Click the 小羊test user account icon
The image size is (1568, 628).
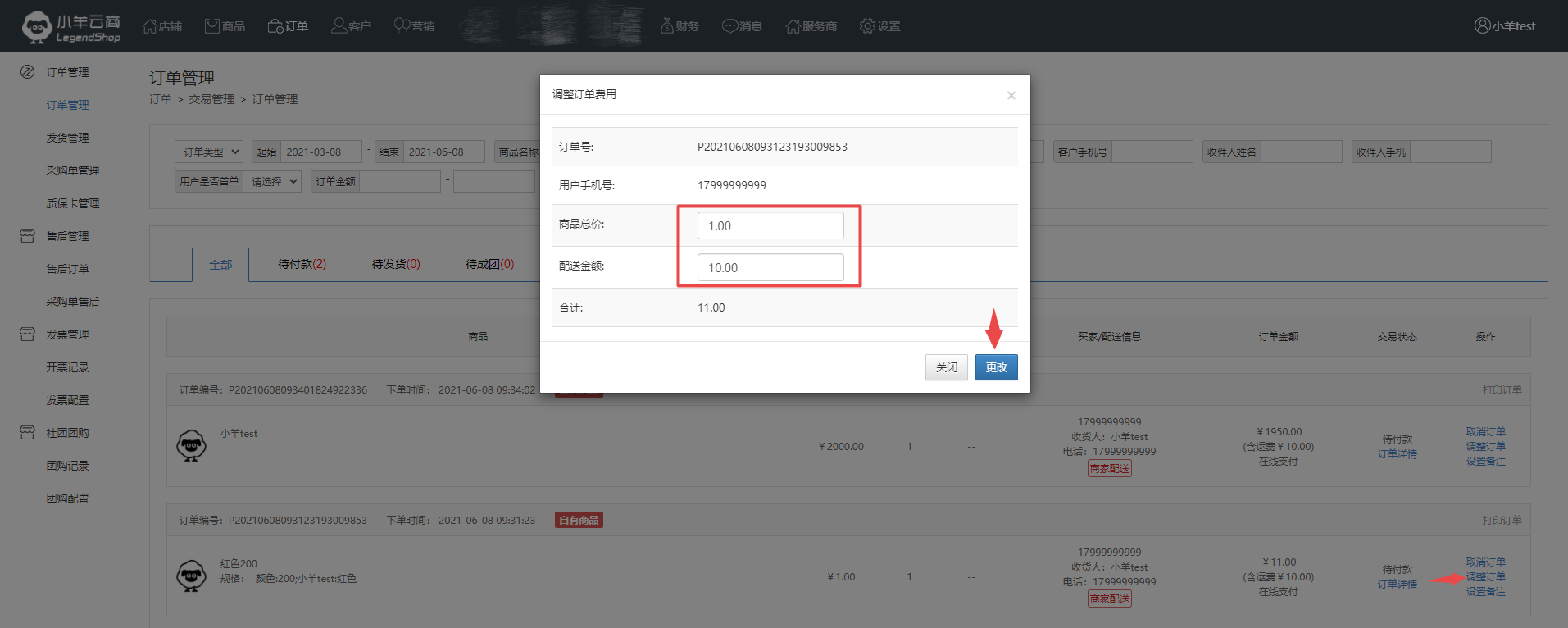tap(1482, 25)
